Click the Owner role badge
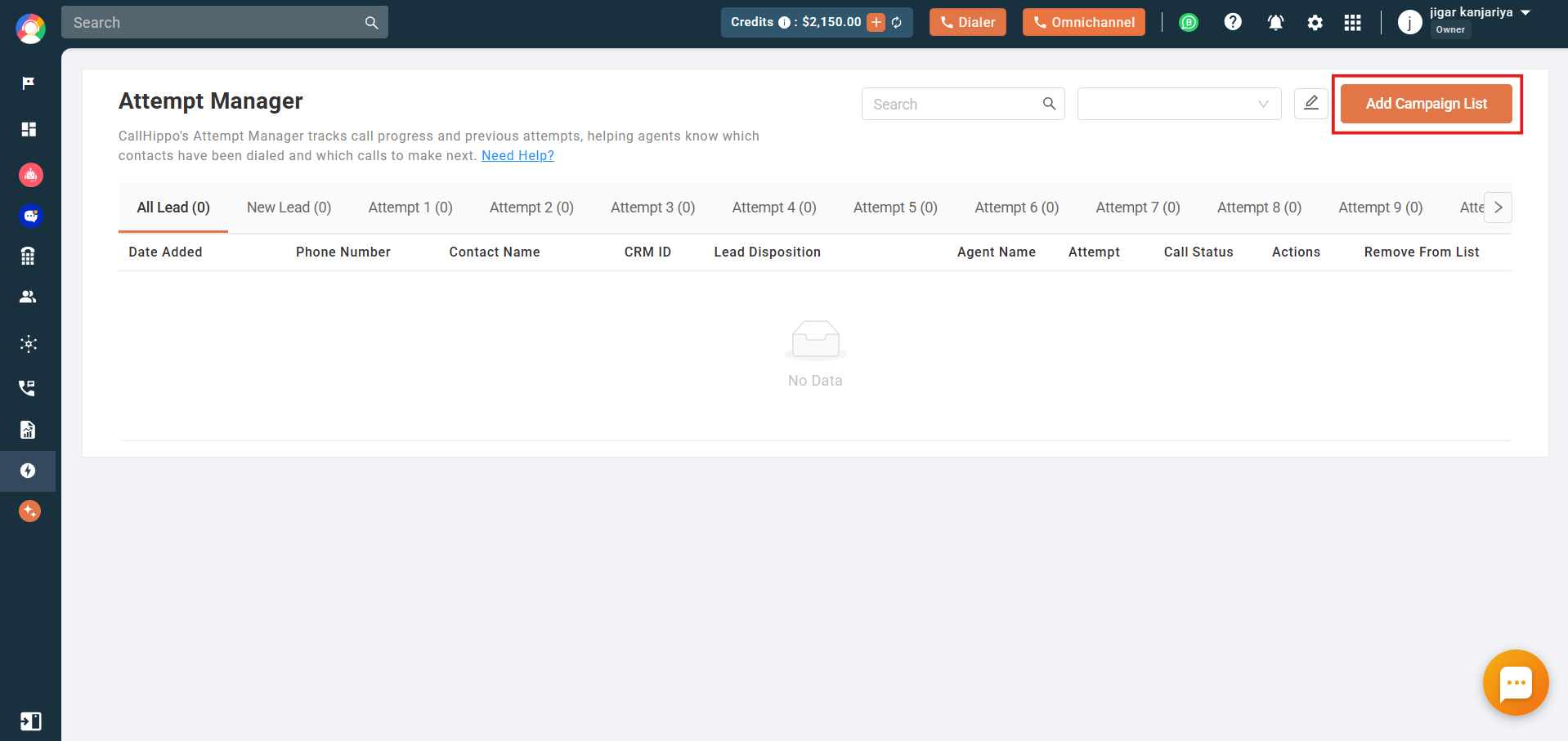This screenshot has width=1568, height=741. (1450, 29)
